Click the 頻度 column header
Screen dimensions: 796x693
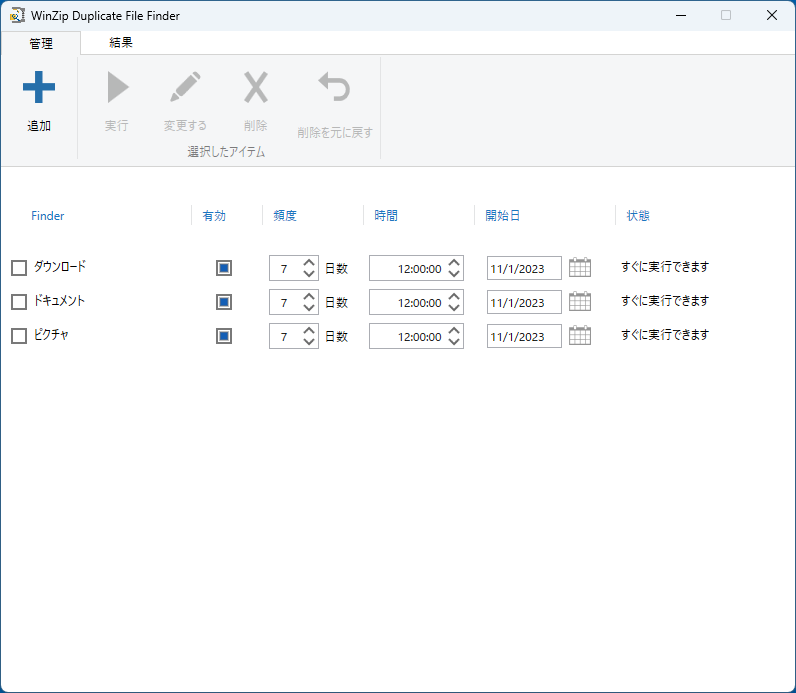tap(285, 216)
